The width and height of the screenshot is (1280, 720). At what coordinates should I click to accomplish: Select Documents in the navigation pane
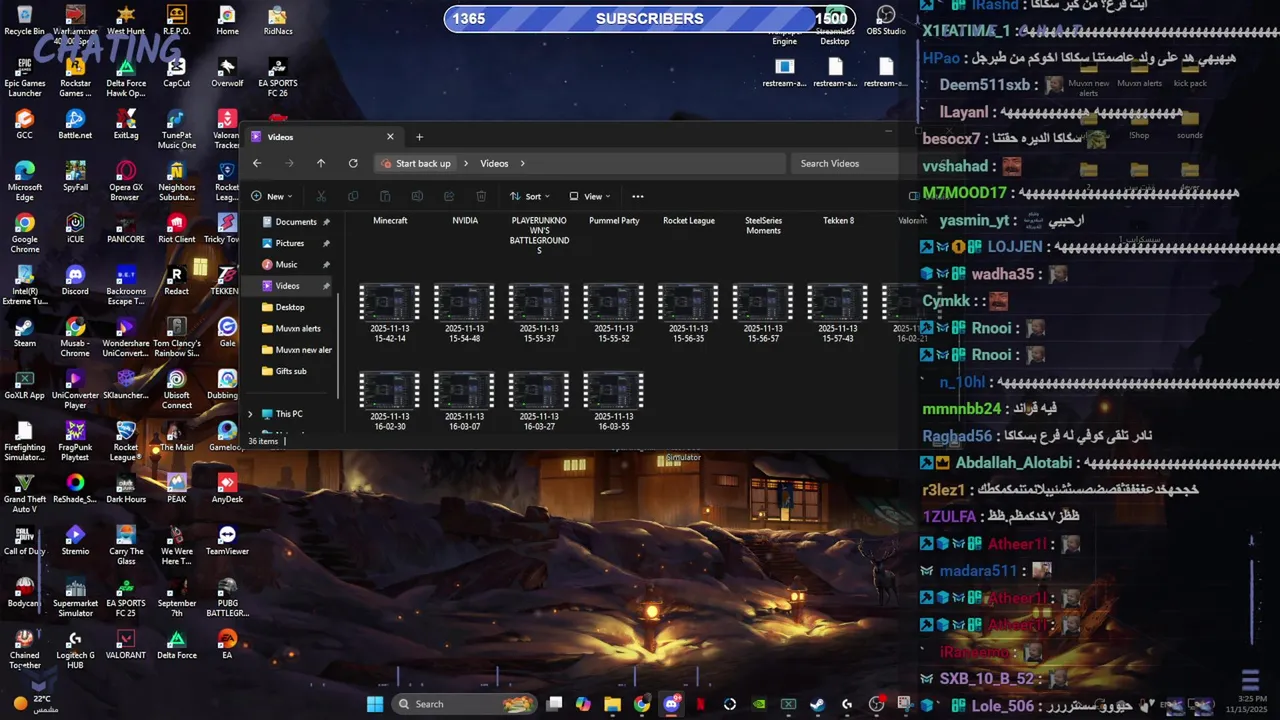(296, 222)
